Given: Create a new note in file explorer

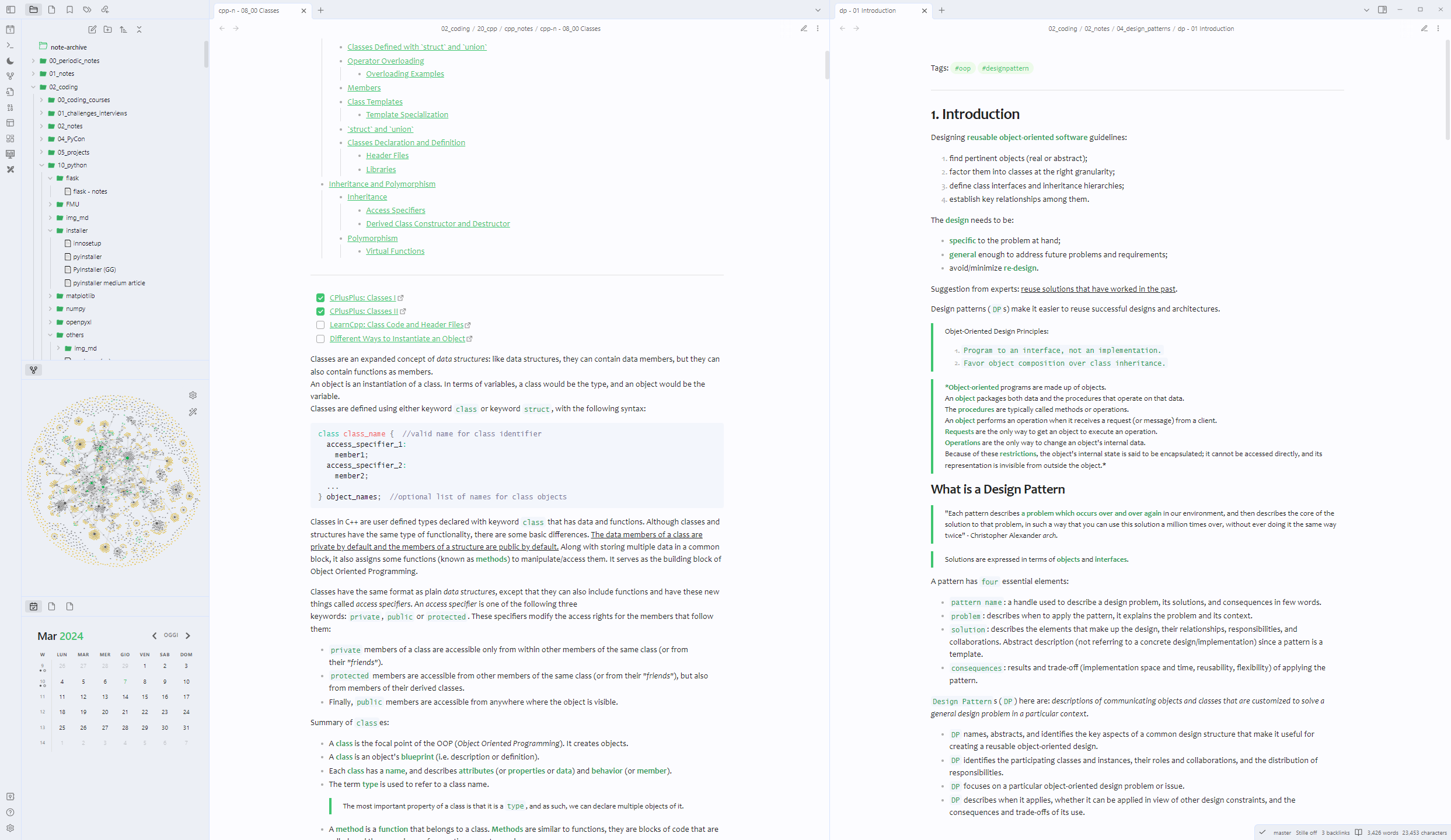Looking at the screenshot, I should 92,29.
